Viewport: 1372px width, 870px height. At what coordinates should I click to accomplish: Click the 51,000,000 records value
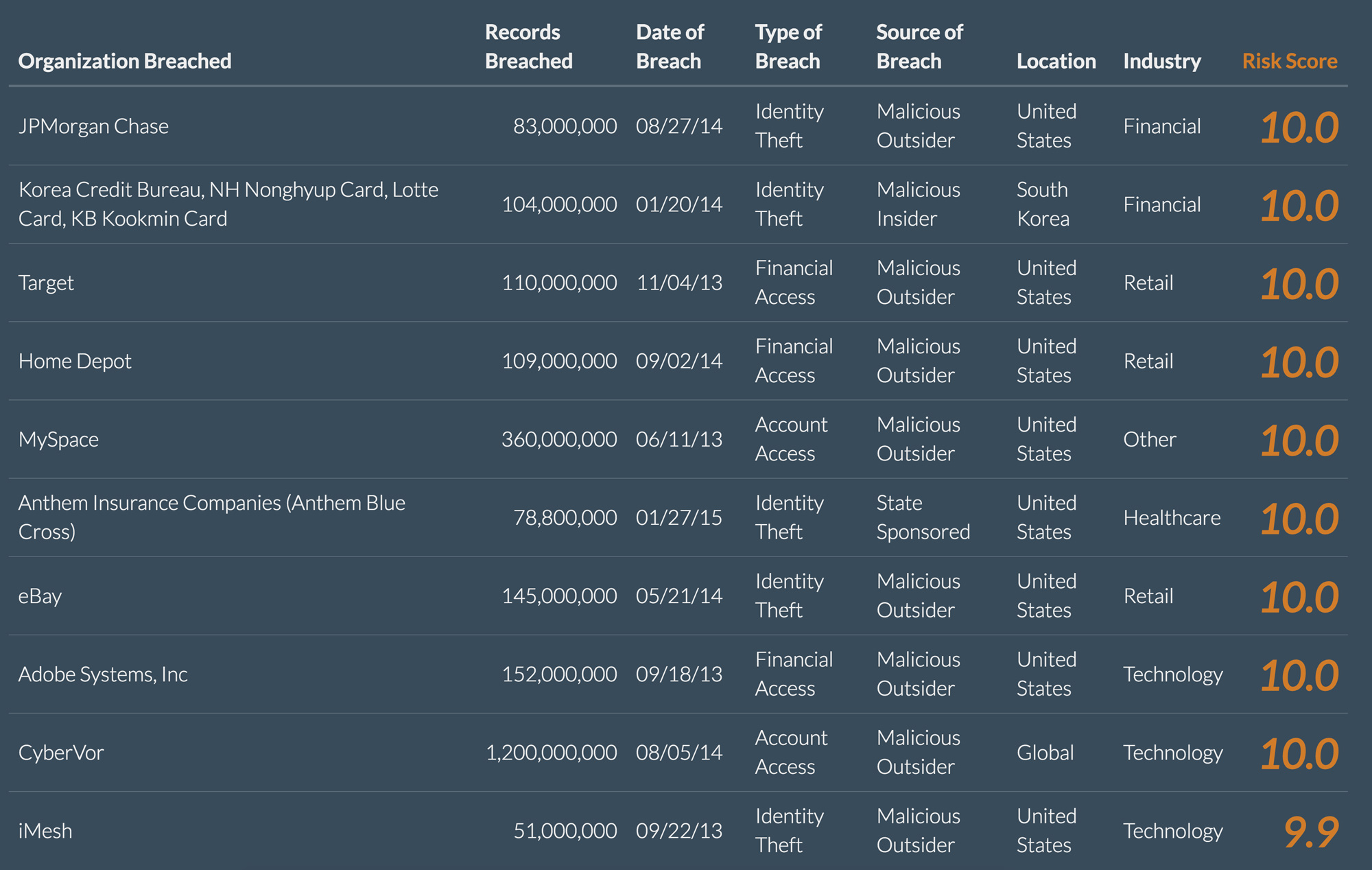pos(565,831)
